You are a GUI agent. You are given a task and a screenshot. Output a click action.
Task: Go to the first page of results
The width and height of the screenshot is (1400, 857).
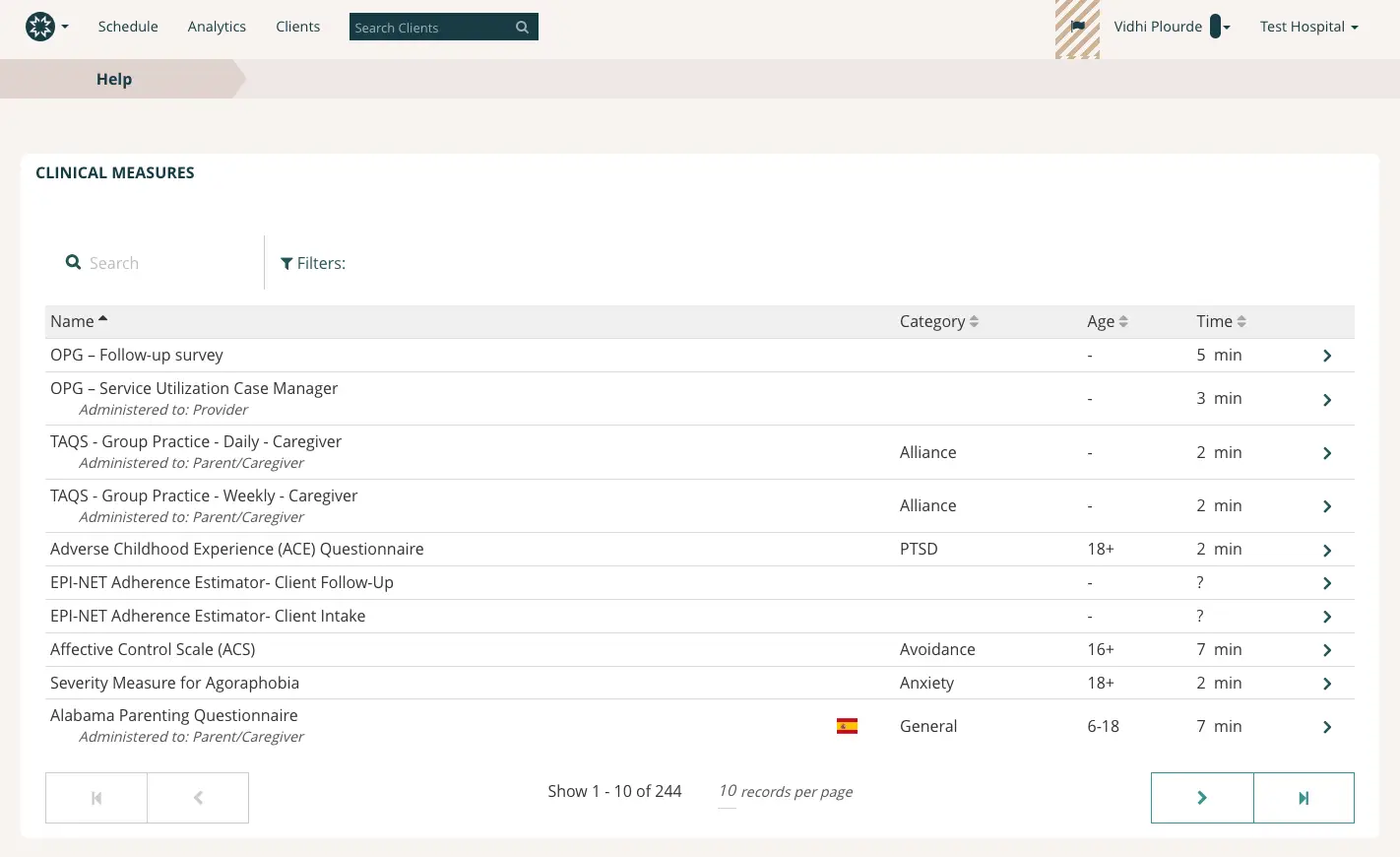(95, 797)
